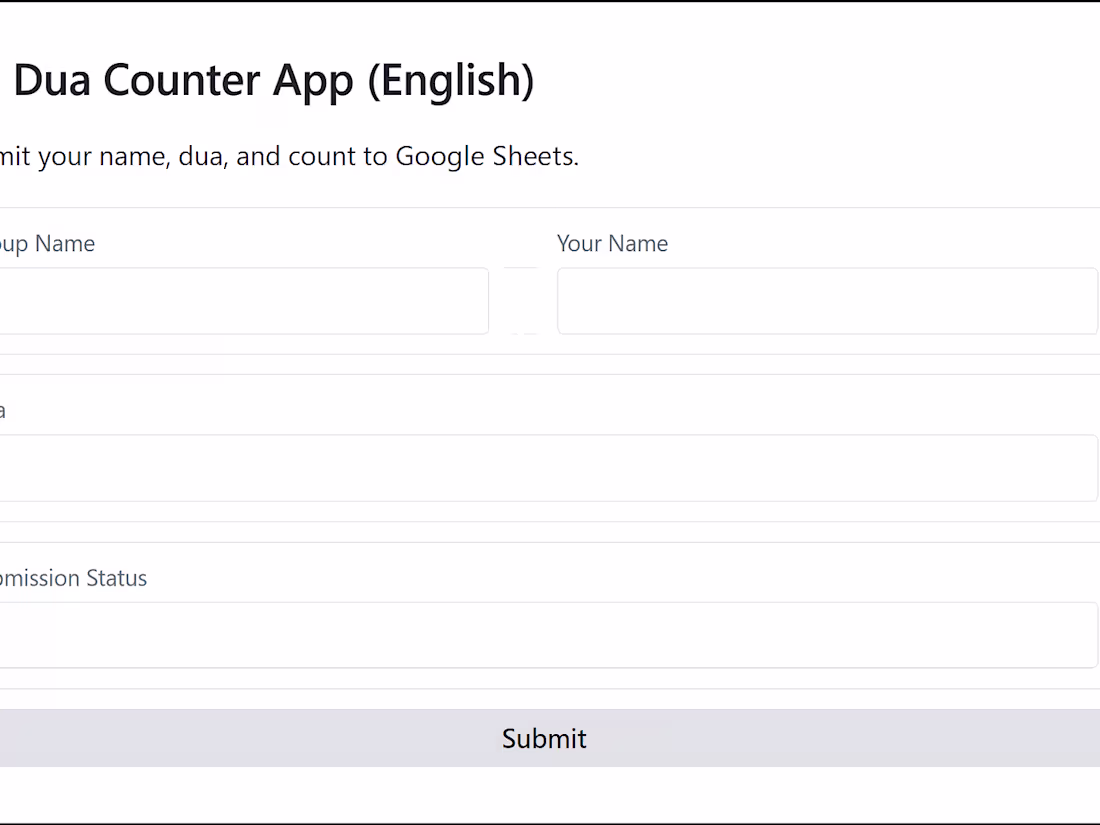
Task: Click Submit to send form data
Action: pos(544,738)
